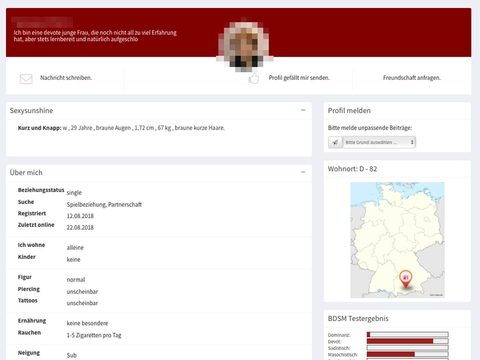
Task: Click 'Nachricht schreiben.' link
Action: tap(66, 78)
